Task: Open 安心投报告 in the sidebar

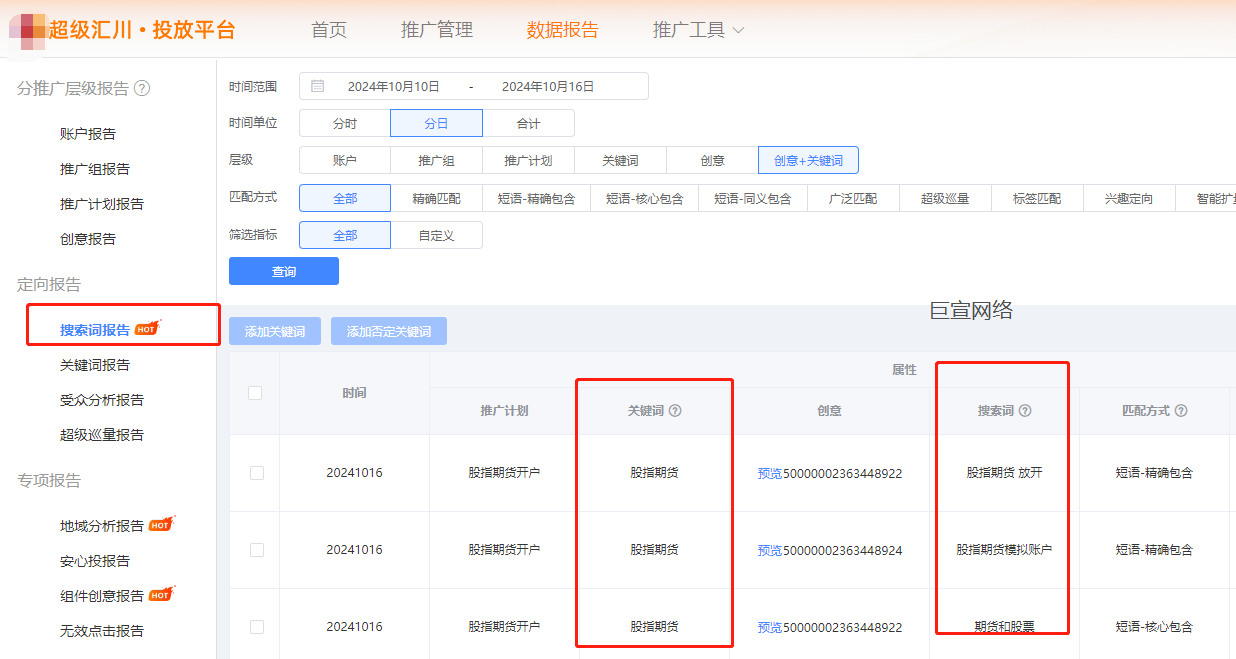Action: [95, 561]
